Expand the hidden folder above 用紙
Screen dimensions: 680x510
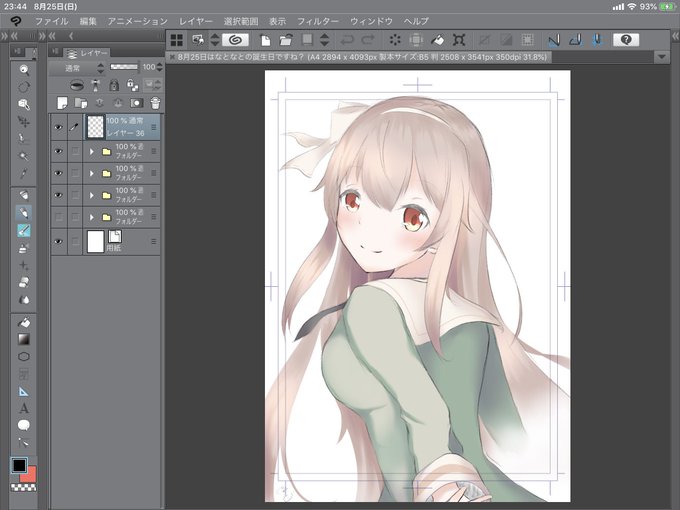tap(92, 217)
